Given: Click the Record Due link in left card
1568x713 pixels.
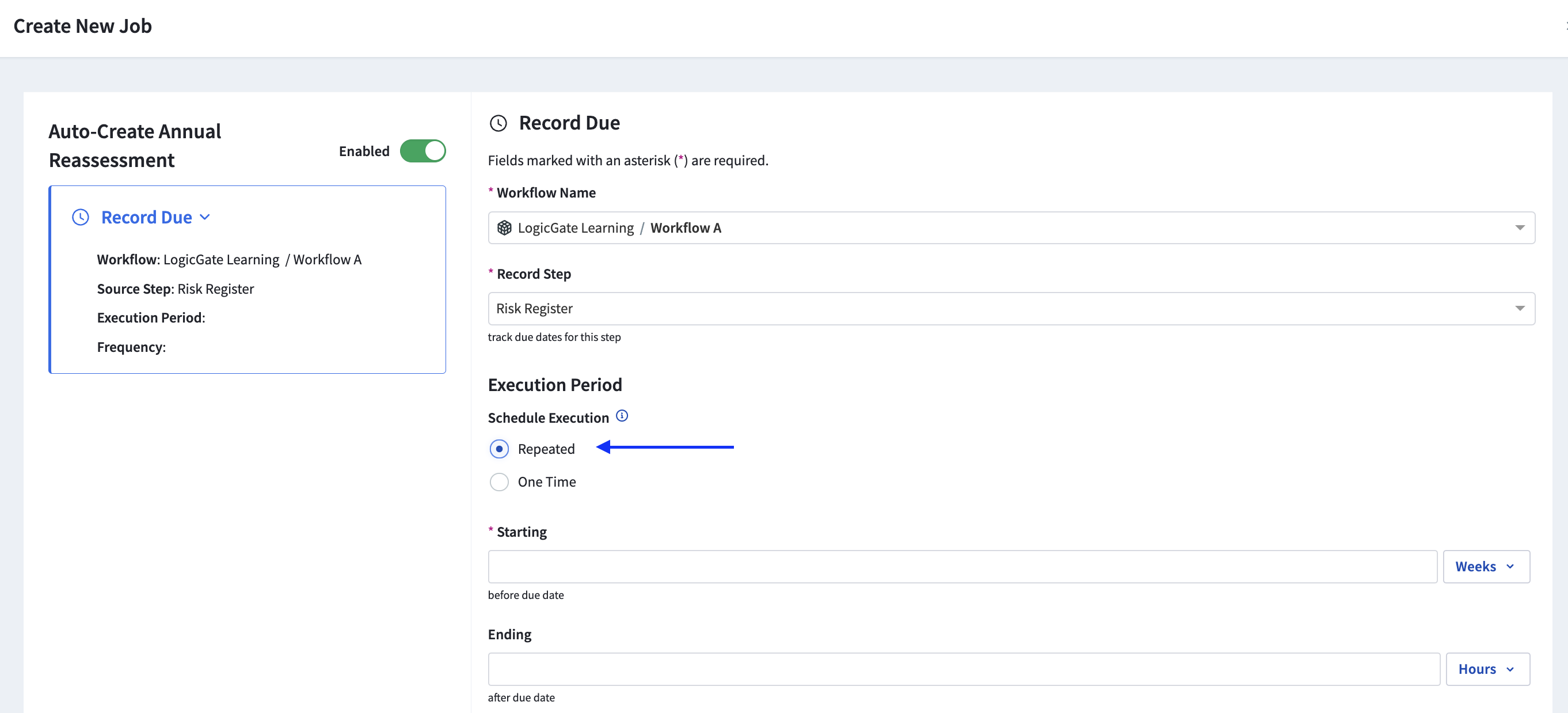Looking at the screenshot, I should pos(146,217).
